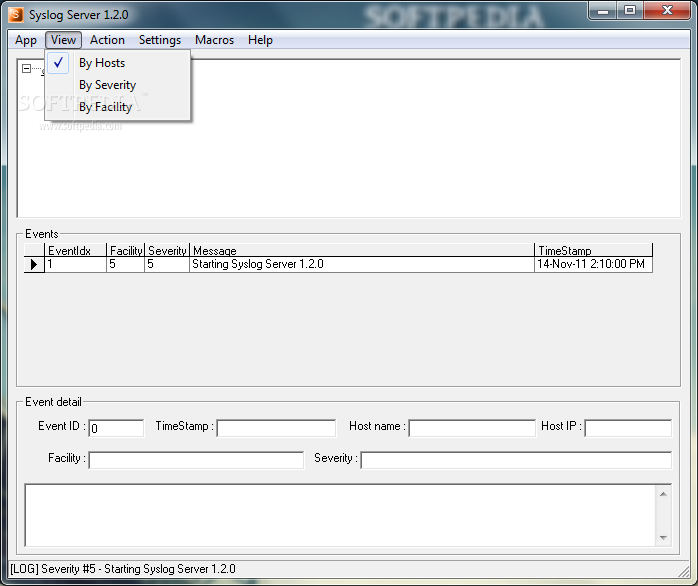Maximize the Syslog Server window

(630, 11)
